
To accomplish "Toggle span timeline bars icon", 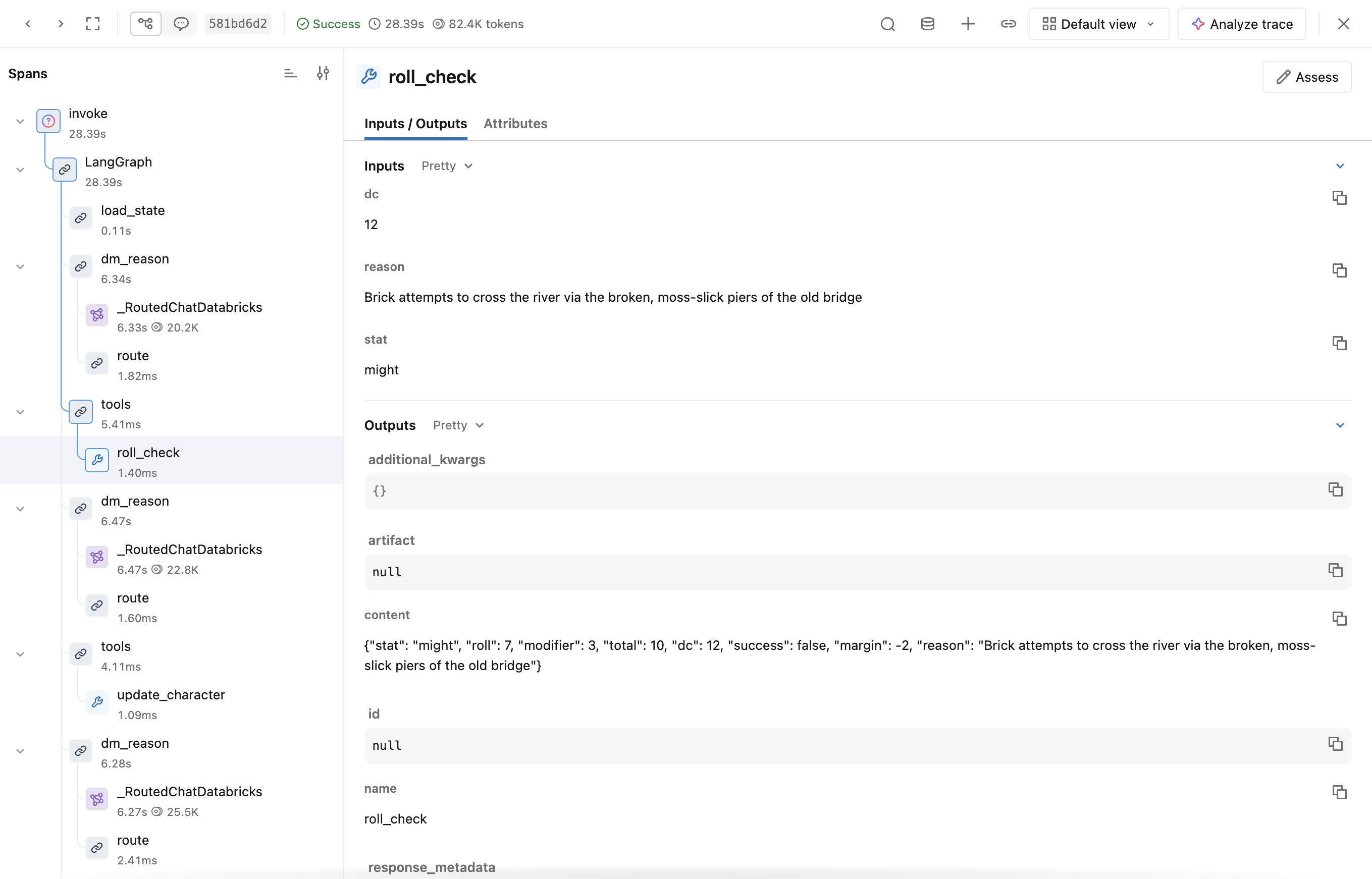I will coord(290,73).
